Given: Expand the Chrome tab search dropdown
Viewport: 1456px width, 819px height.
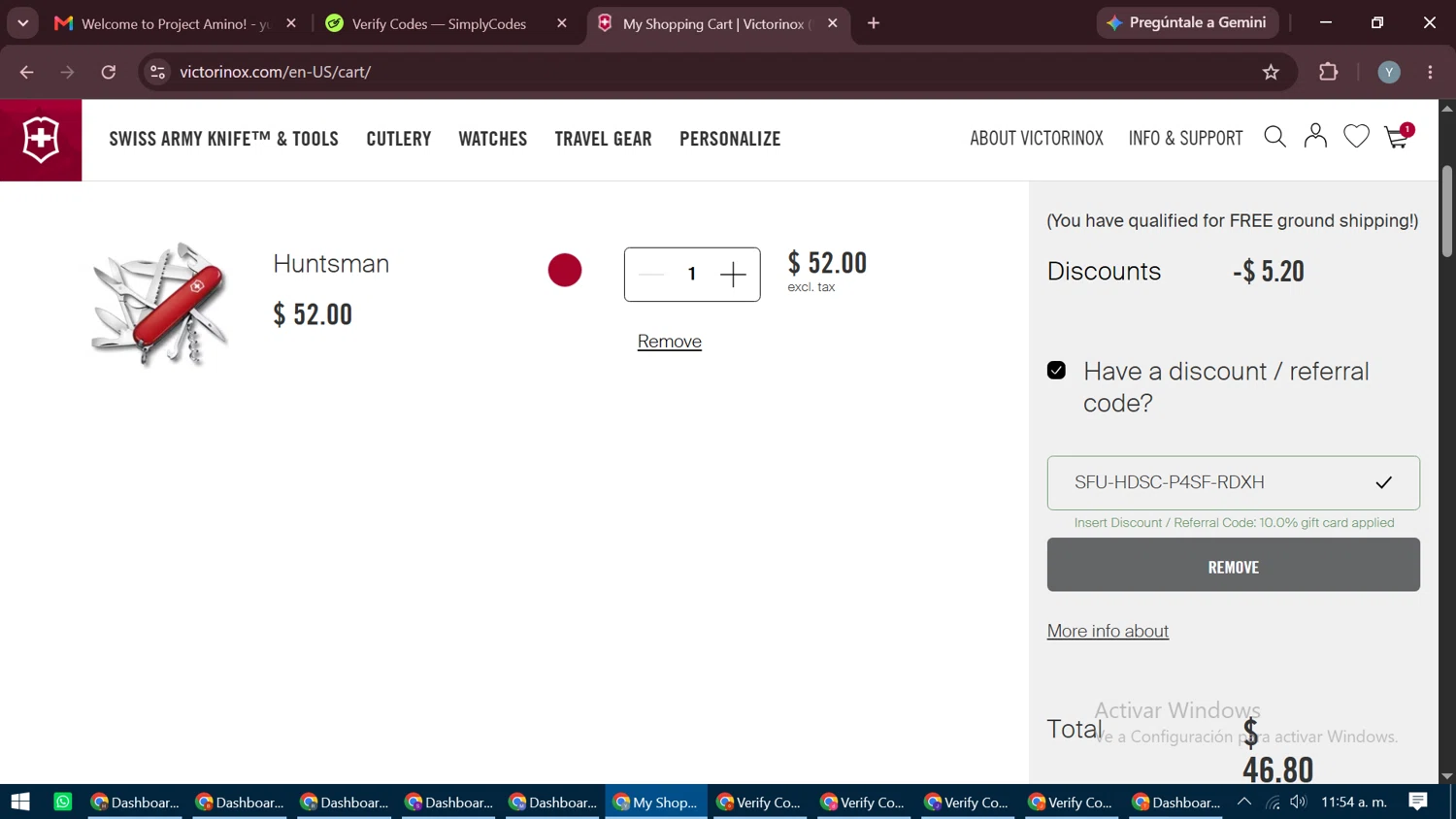Looking at the screenshot, I should pos(22,23).
